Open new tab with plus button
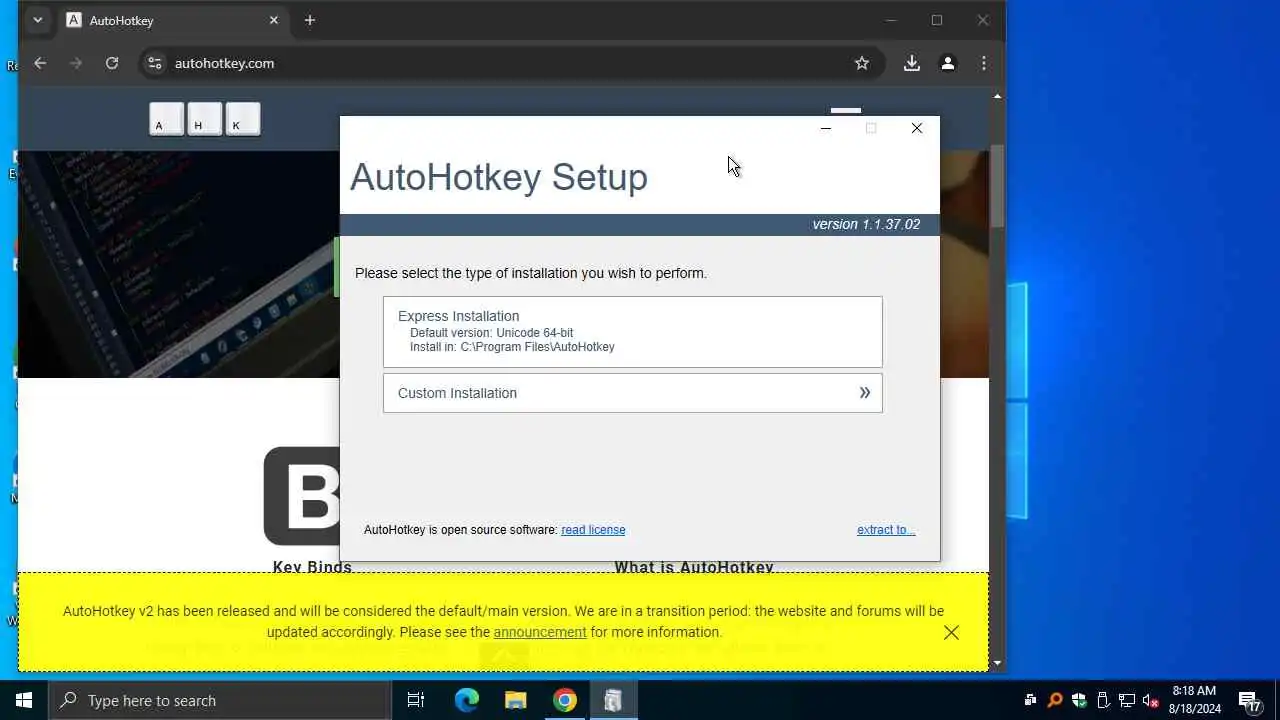 click(310, 20)
